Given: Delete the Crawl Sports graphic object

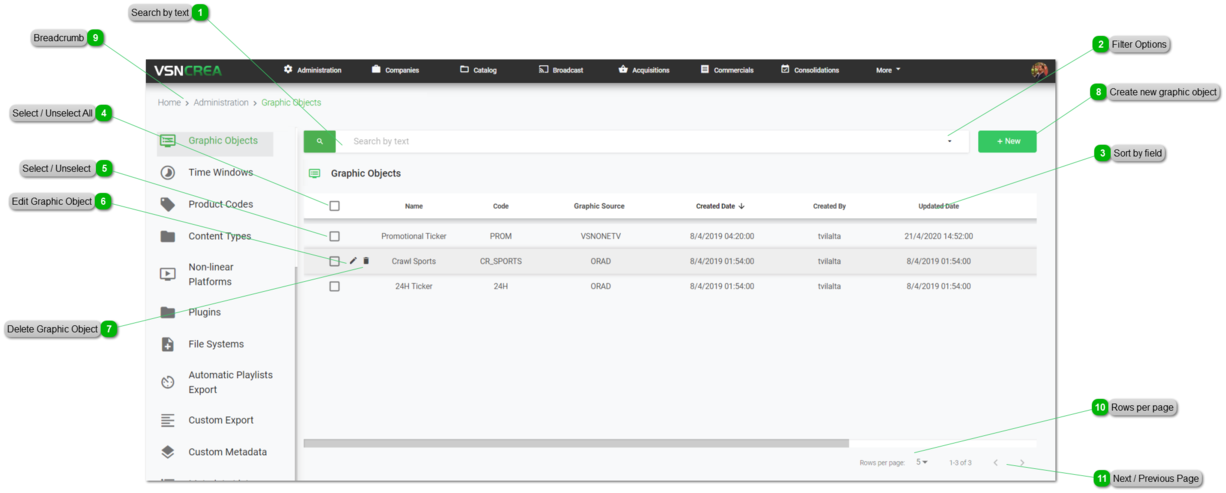Looking at the screenshot, I should (x=366, y=261).
